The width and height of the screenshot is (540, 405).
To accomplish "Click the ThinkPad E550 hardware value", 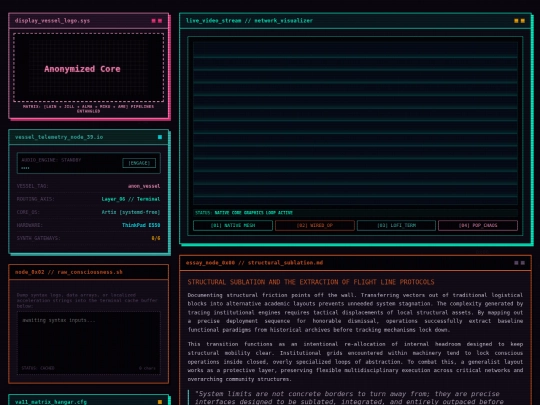I will coord(141,225).
